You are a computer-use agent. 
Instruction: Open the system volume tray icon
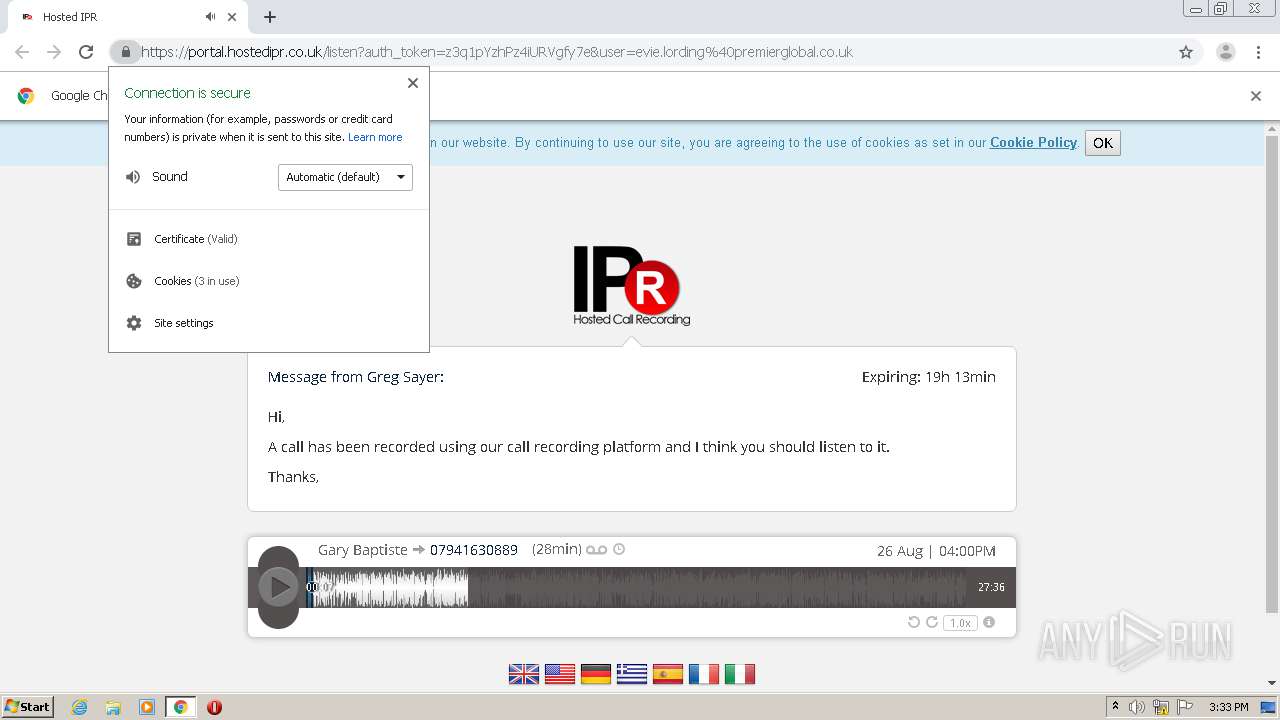[1137, 707]
